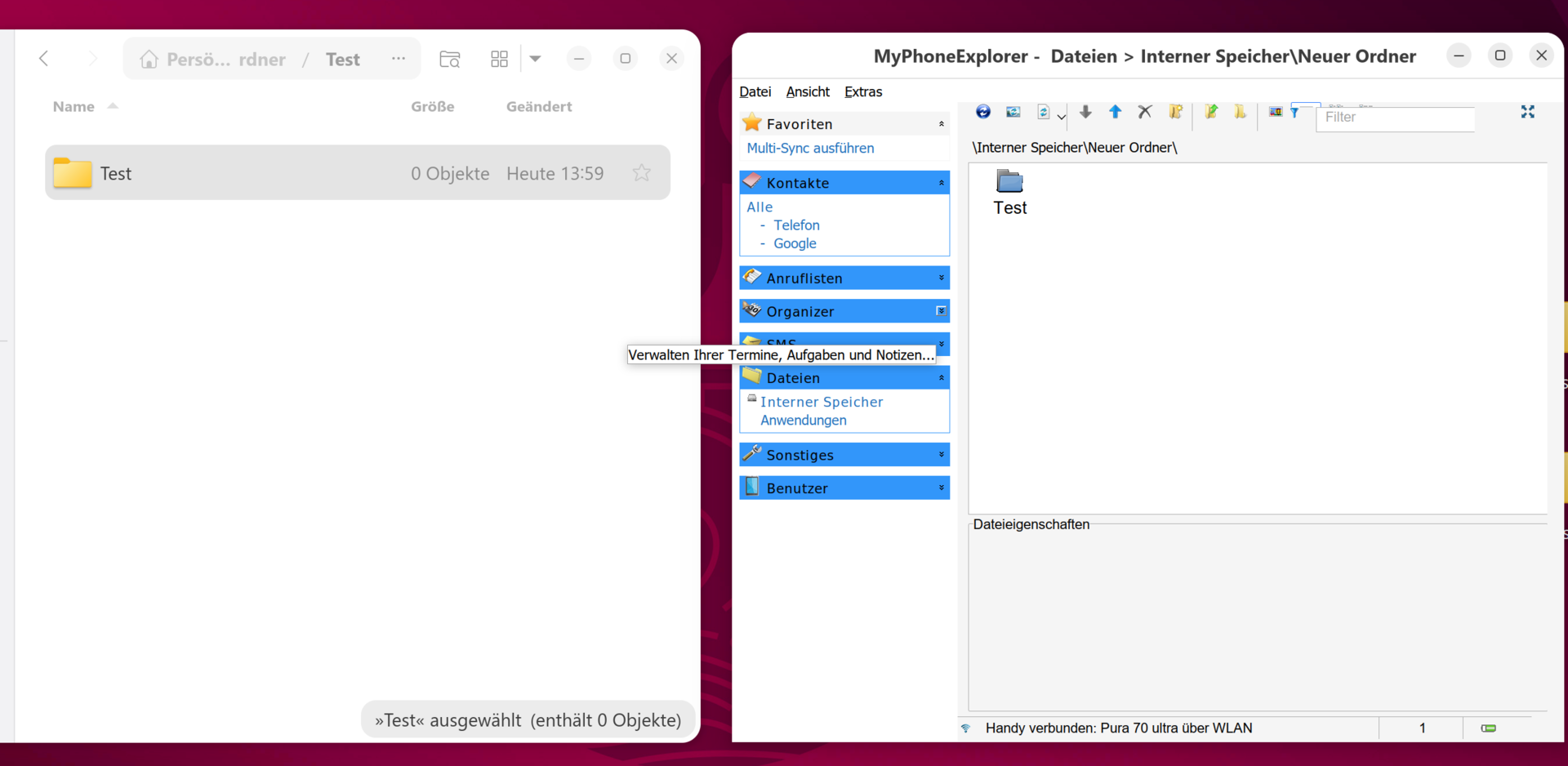Viewport: 1568px width, 766px height.
Task: Open the view options dropdown arrow
Action: pyautogui.click(x=536, y=59)
